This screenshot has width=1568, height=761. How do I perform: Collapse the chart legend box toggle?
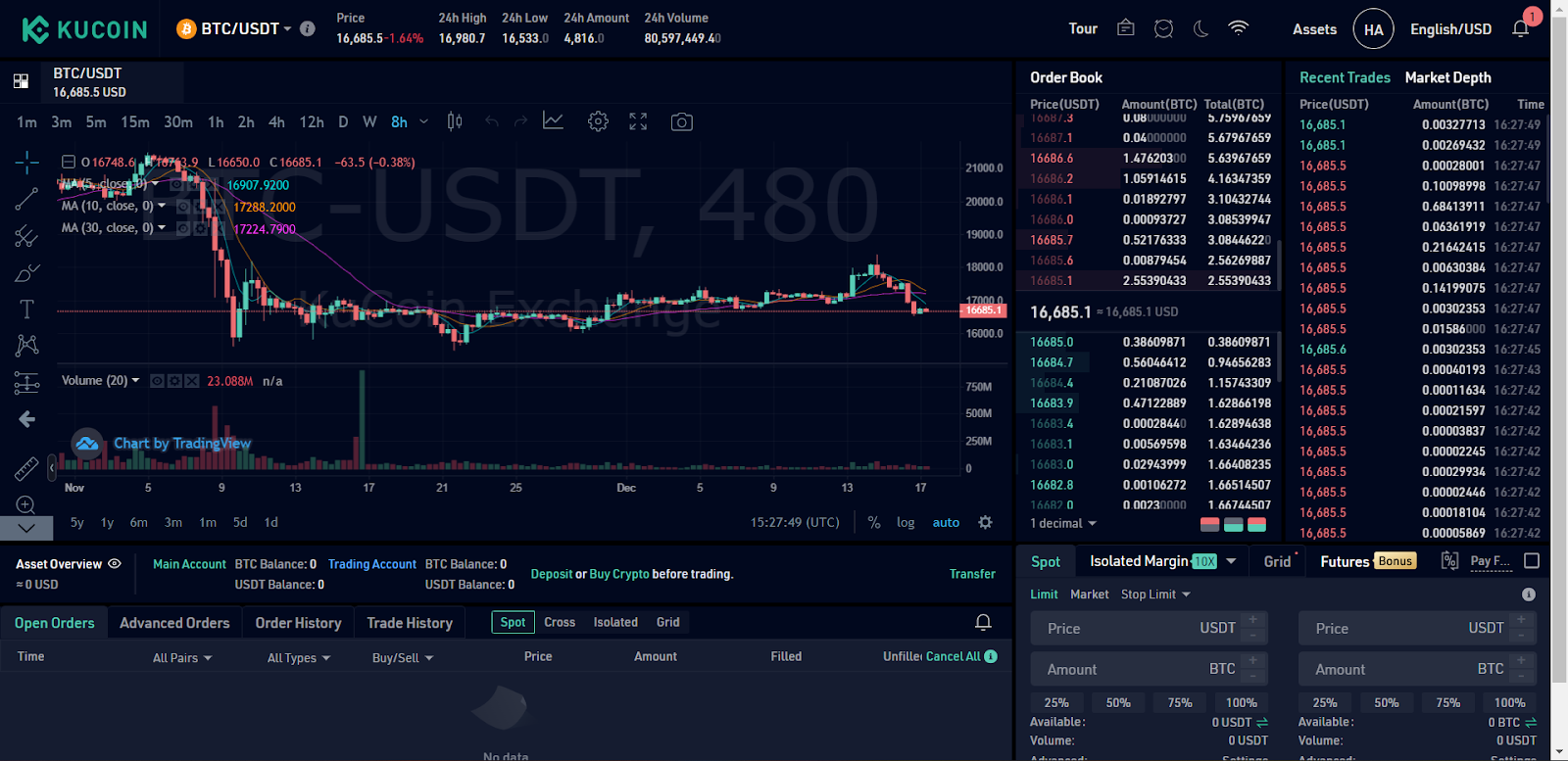pos(68,163)
